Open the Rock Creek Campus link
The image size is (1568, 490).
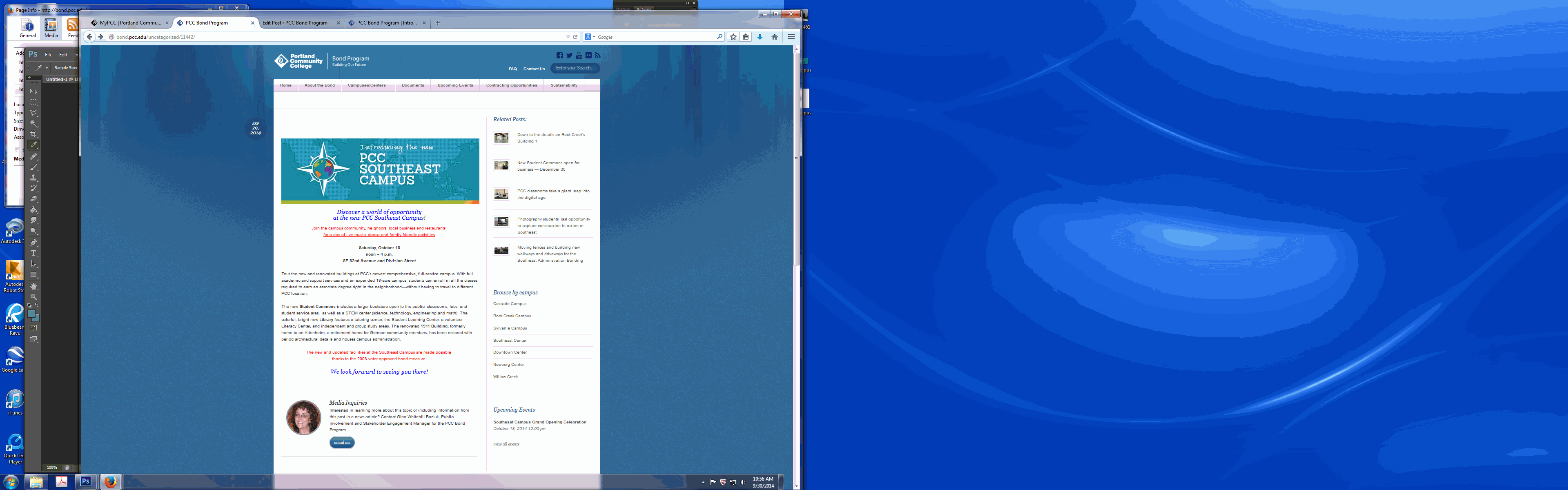coord(512,316)
